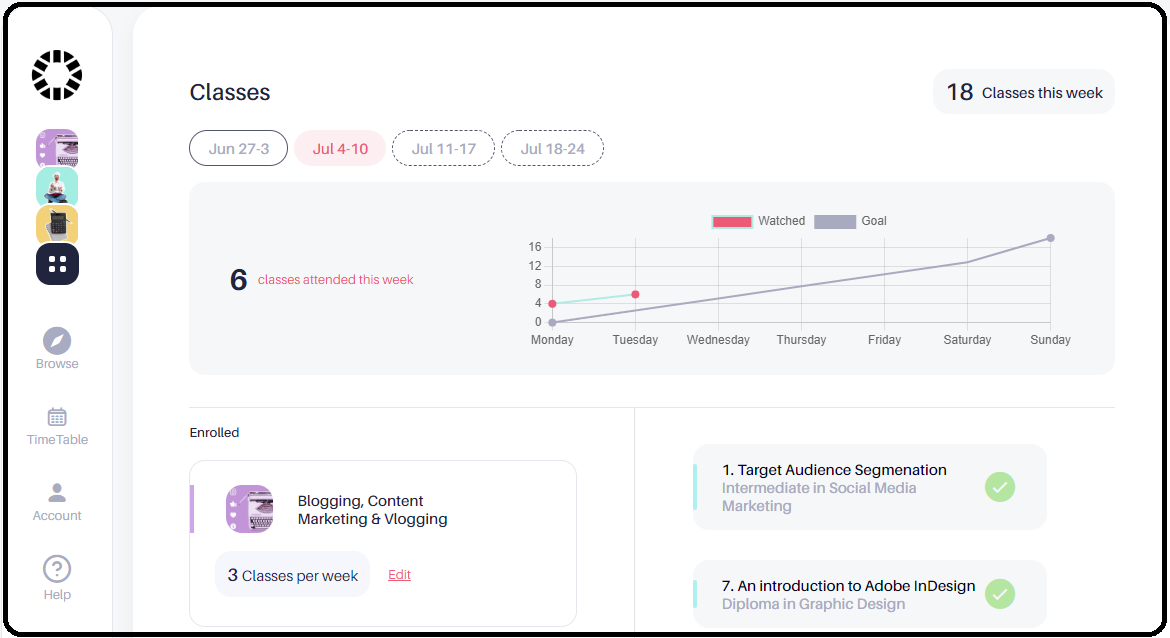Open the dark four-dot grid icon

click(57, 264)
